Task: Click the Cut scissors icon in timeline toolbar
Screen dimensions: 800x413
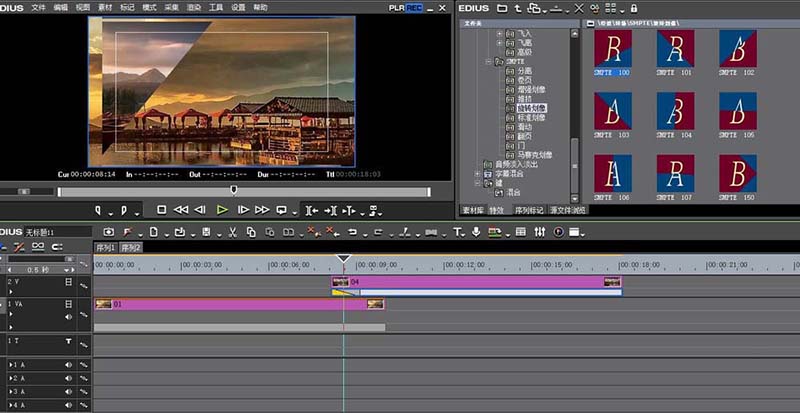Action: tap(232, 232)
